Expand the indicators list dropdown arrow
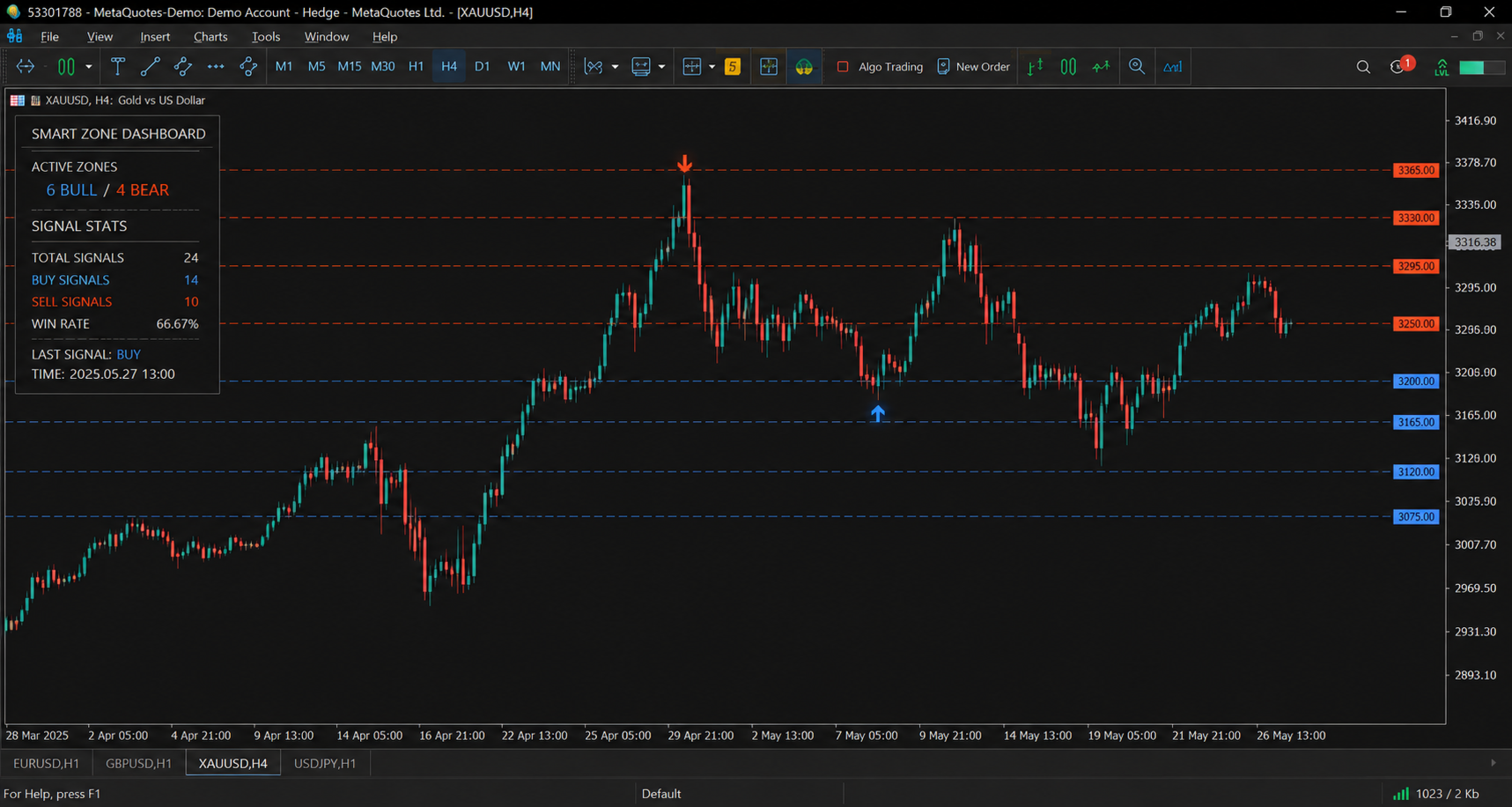Image resolution: width=1512 pixels, height=807 pixels. click(615, 67)
